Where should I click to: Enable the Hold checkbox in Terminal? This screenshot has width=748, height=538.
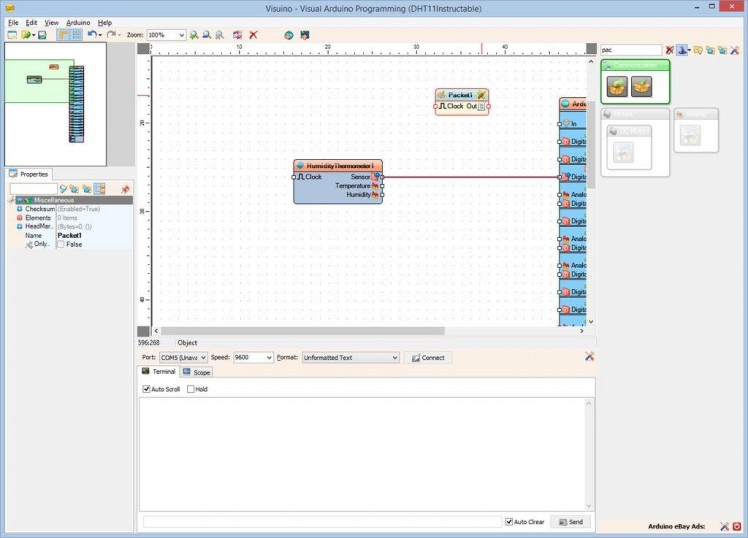click(191, 389)
